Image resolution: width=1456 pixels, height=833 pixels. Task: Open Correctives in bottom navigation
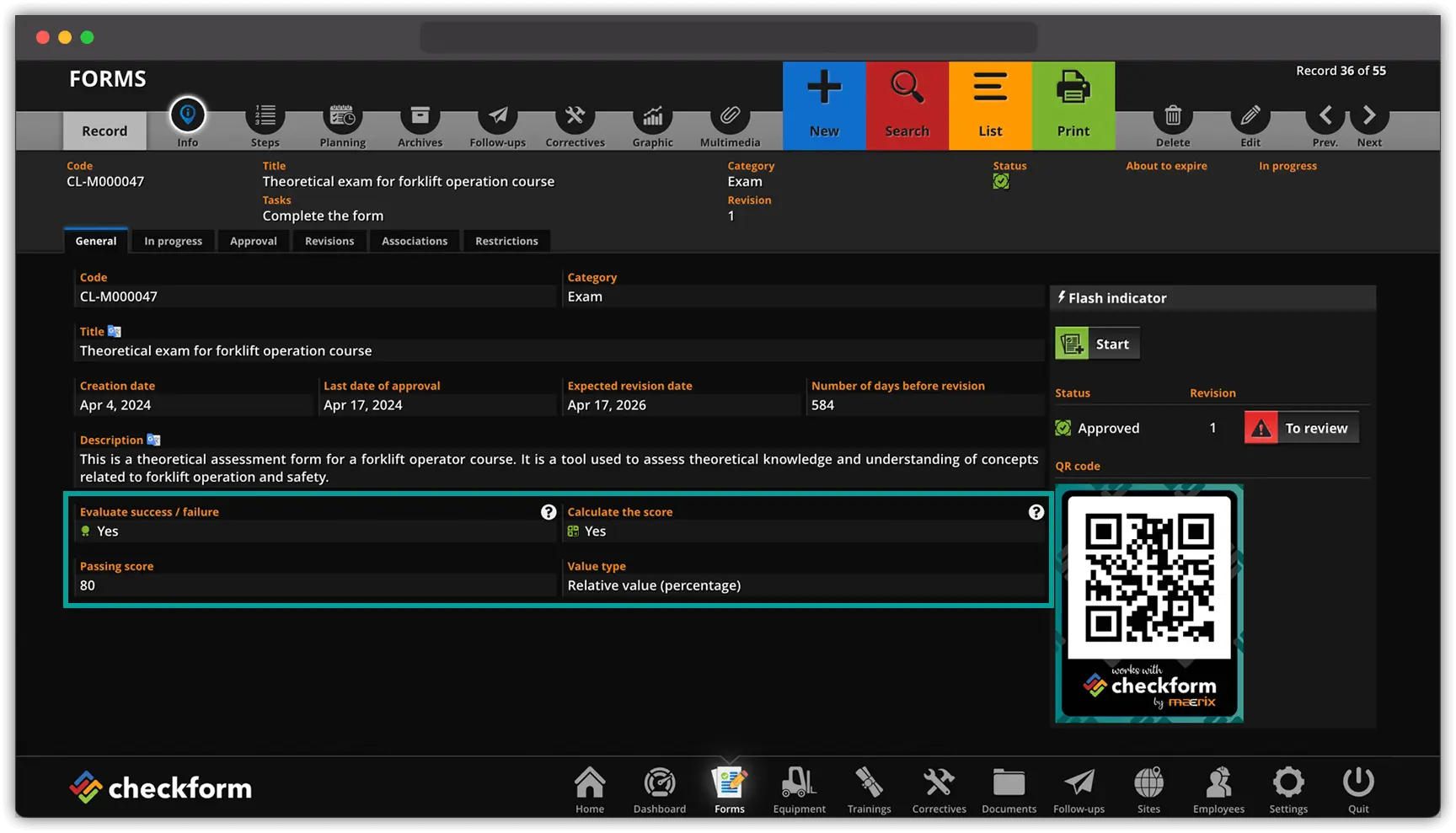click(939, 790)
